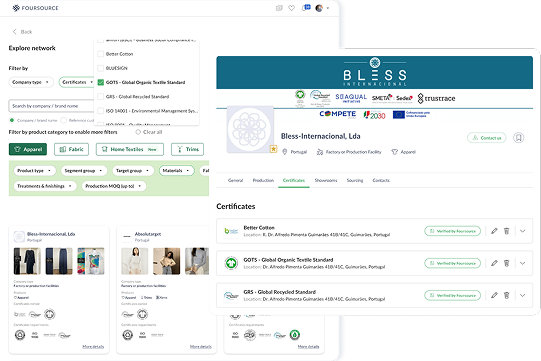
Task: Open the Company type dropdown
Action: coord(31,82)
